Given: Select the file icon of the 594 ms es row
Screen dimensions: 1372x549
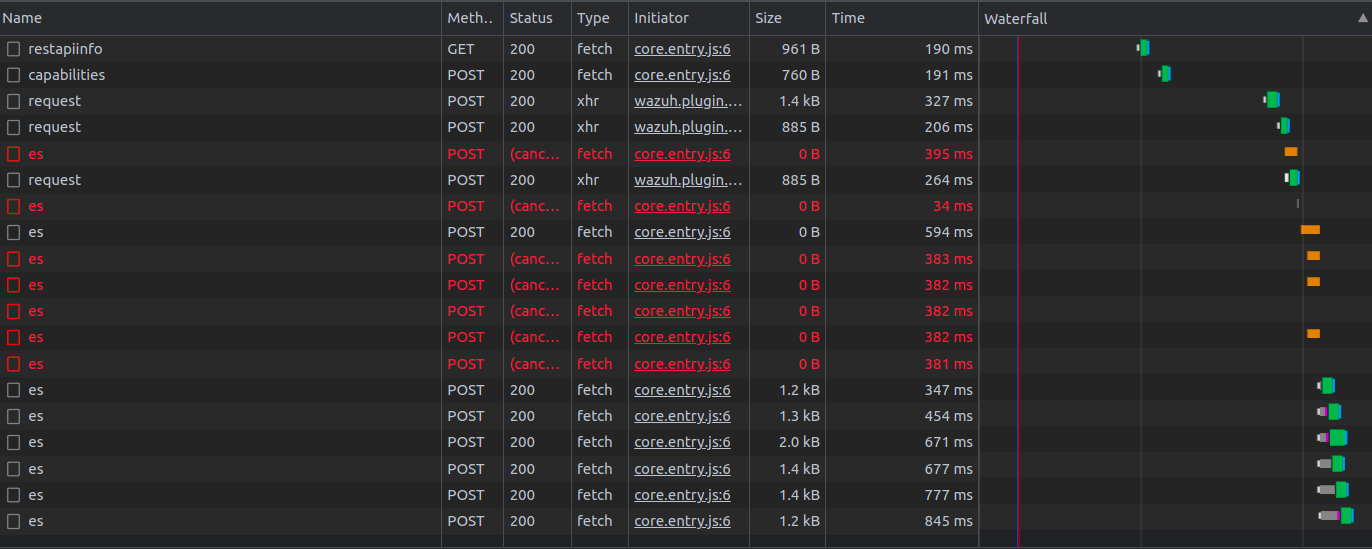Looking at the screenshot, I should click(13, 232).
